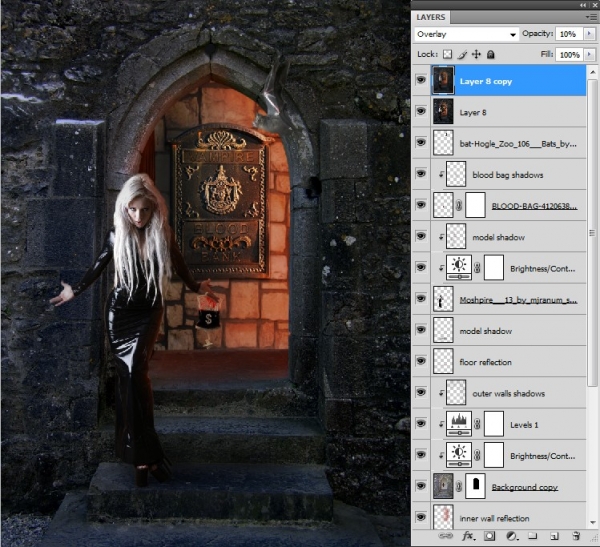Viewport: 600px width, 547px height.
Task: Add a layer mask
Action: coord(489,536)
